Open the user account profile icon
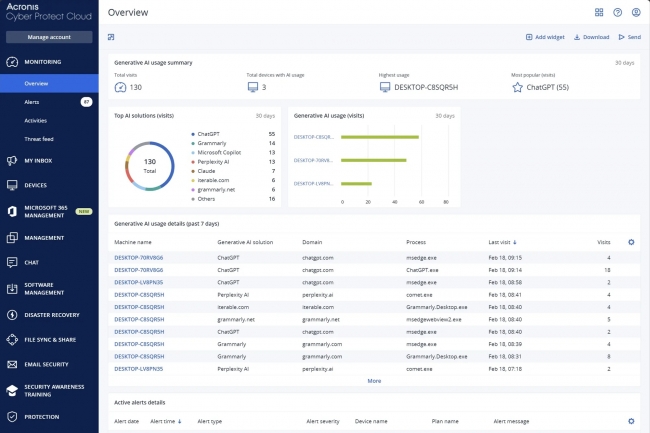650x433 pixels. click(x=635, y=12)
